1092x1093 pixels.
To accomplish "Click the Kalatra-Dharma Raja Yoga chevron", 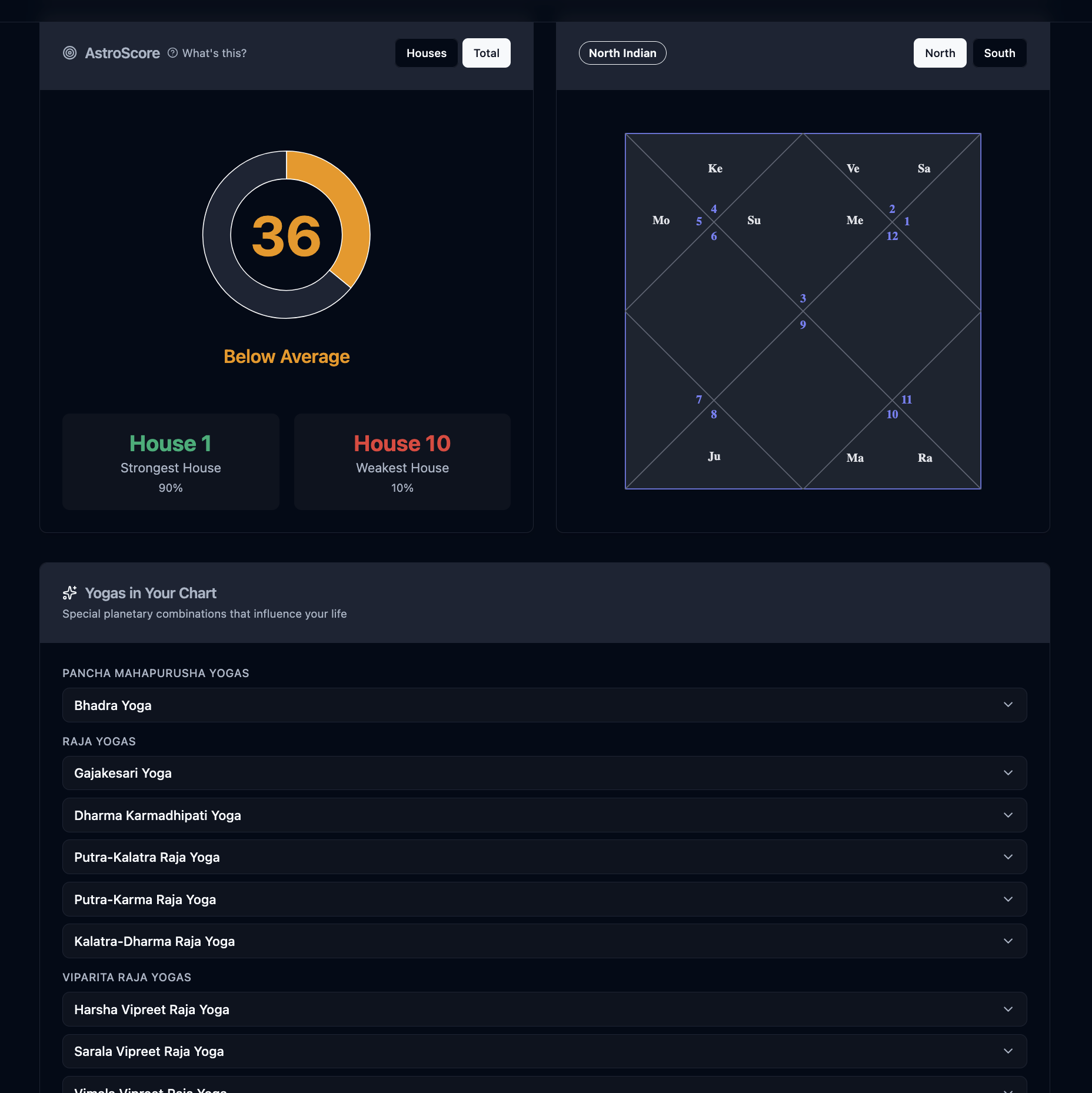I will (x=1008, y=941).
